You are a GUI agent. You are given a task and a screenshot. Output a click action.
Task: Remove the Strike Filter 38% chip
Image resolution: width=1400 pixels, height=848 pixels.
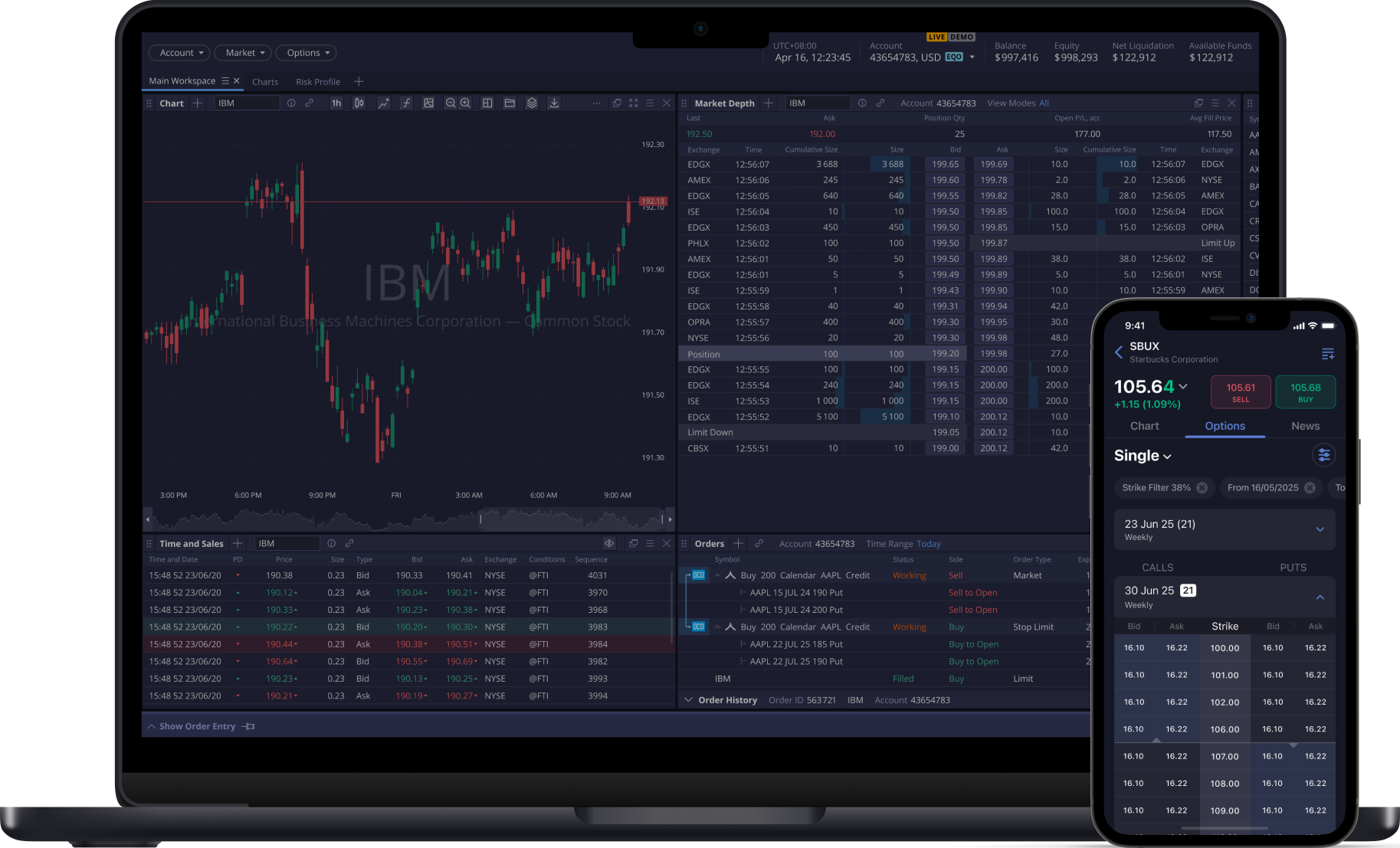(1202, 487)
